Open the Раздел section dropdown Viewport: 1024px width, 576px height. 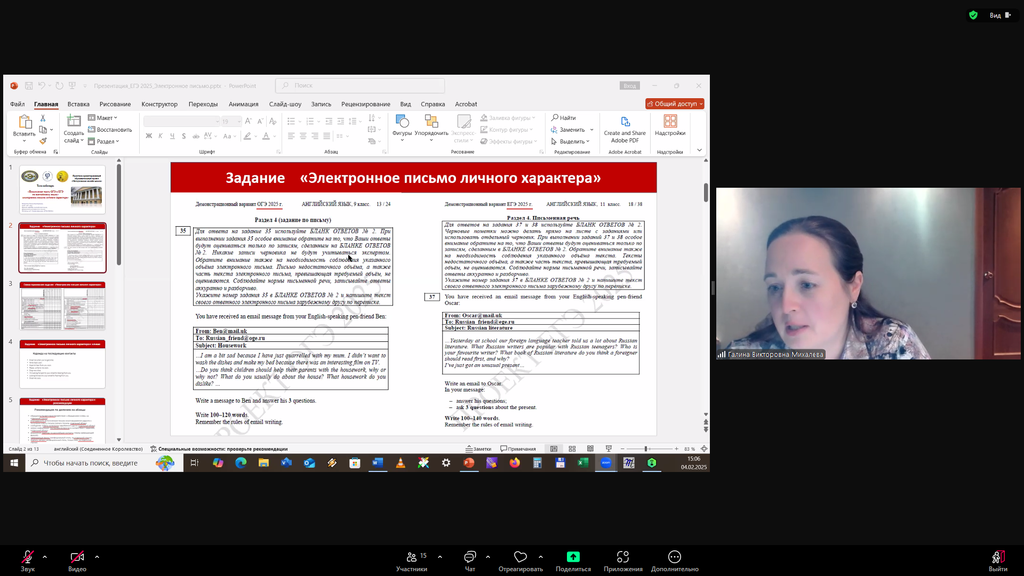click(104, 141)
